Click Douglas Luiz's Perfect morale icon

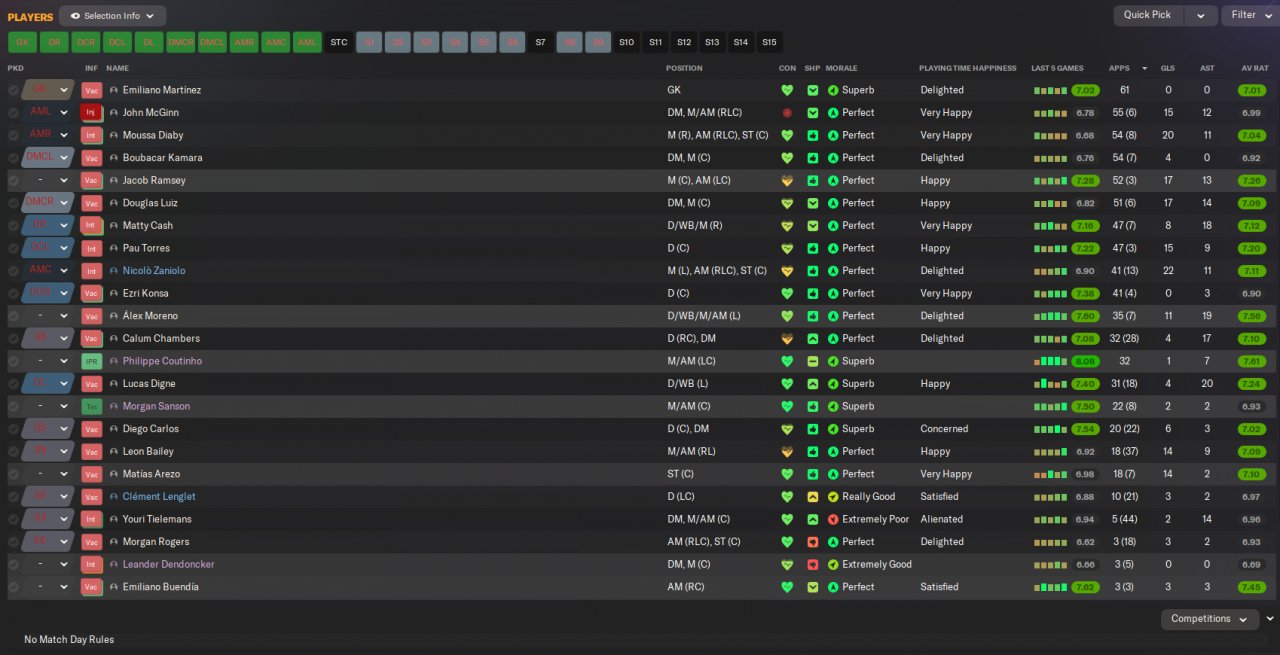(x=833, y=203)
